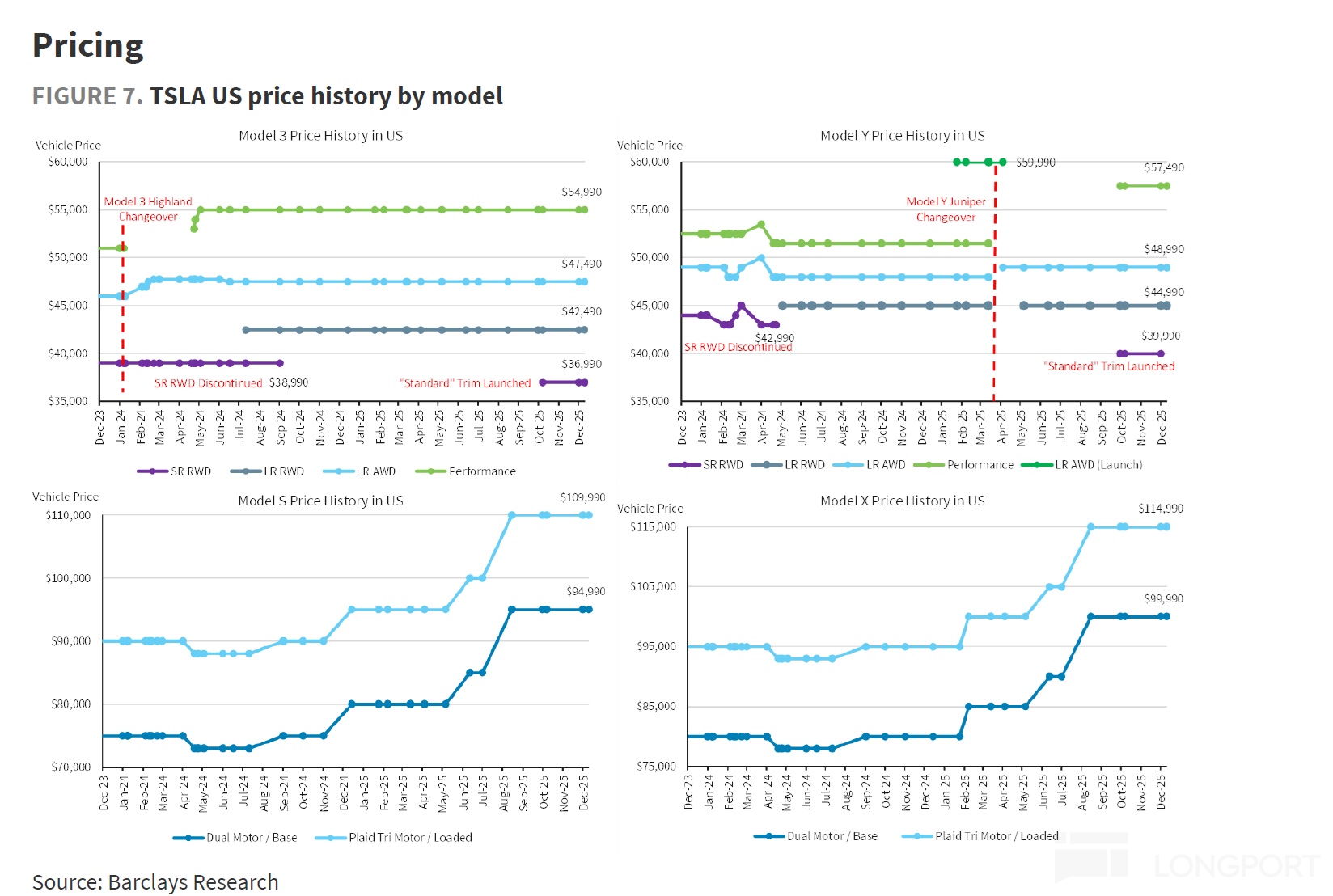Click "Model Y Juniper Changeover" annotation
This screenshot has height=896, width=1333.
(x=946, y=209)
